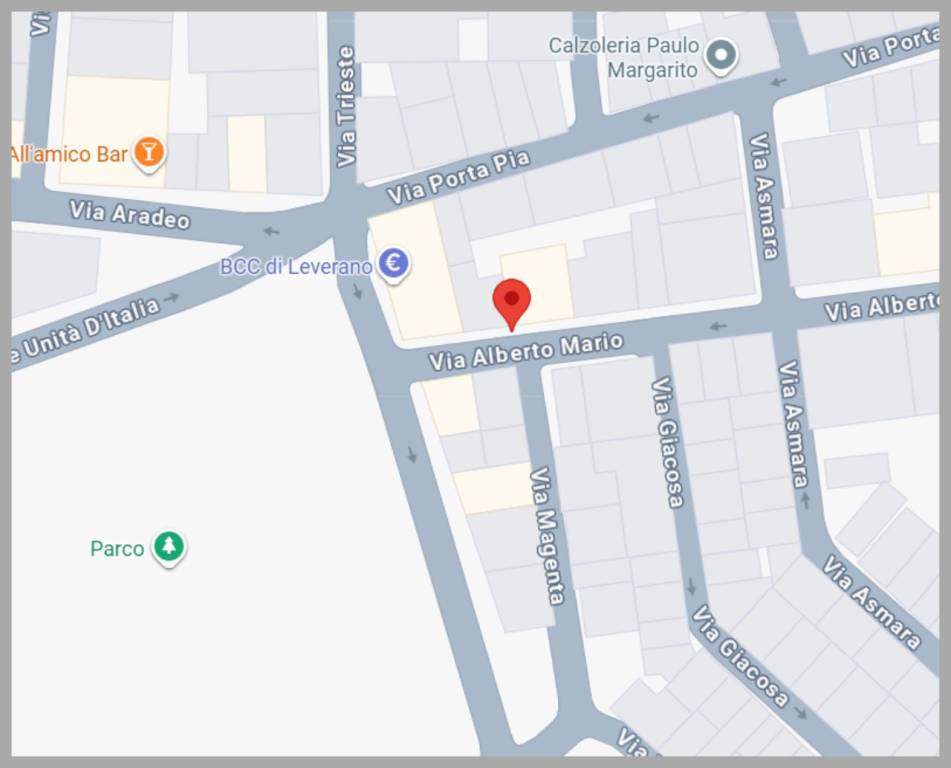Click the red location pin marker

pos(512,305)
